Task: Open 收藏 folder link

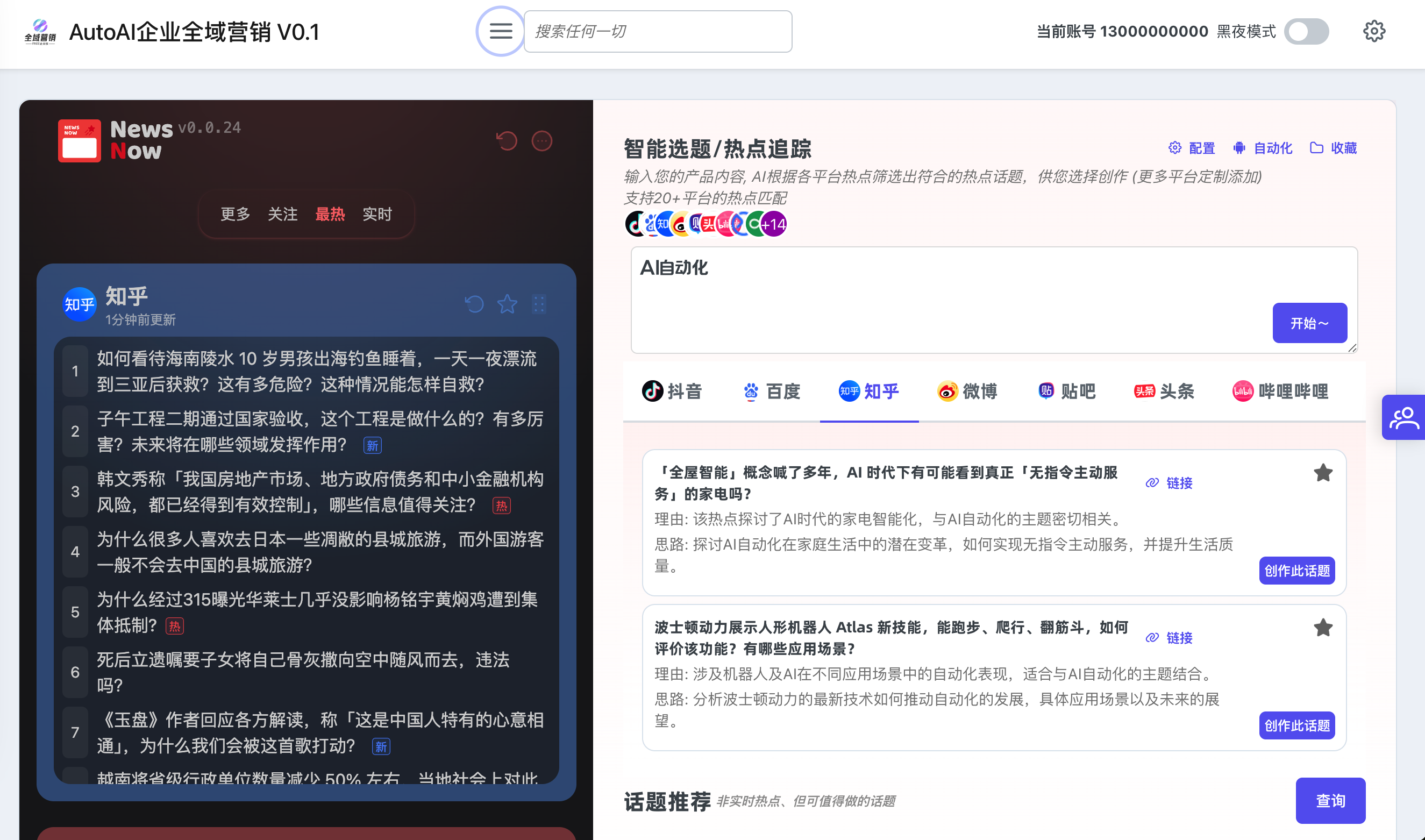Action: point(1334,148)
